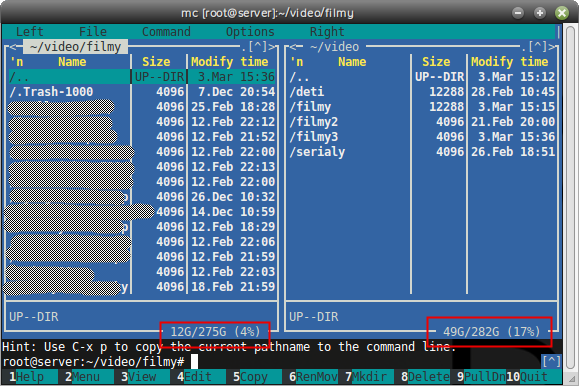Click left panel history [^] dropdown
This screenshot has width=579, height=386.
tap(258, 47)
